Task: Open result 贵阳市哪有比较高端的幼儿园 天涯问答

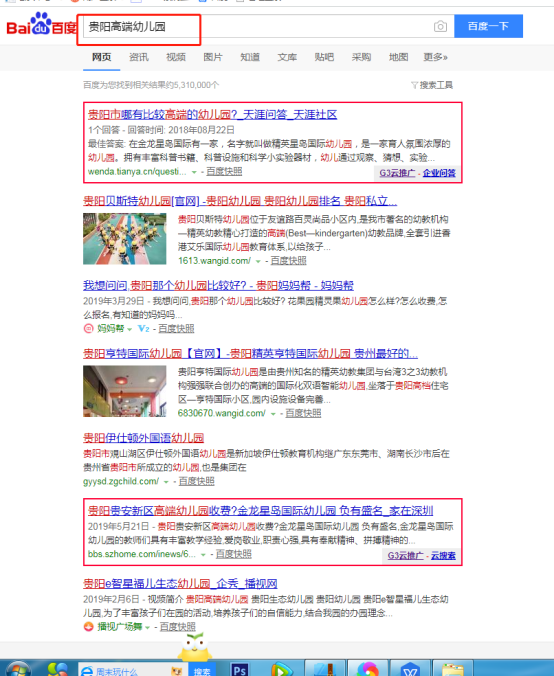Action: [x=213, y=115]
